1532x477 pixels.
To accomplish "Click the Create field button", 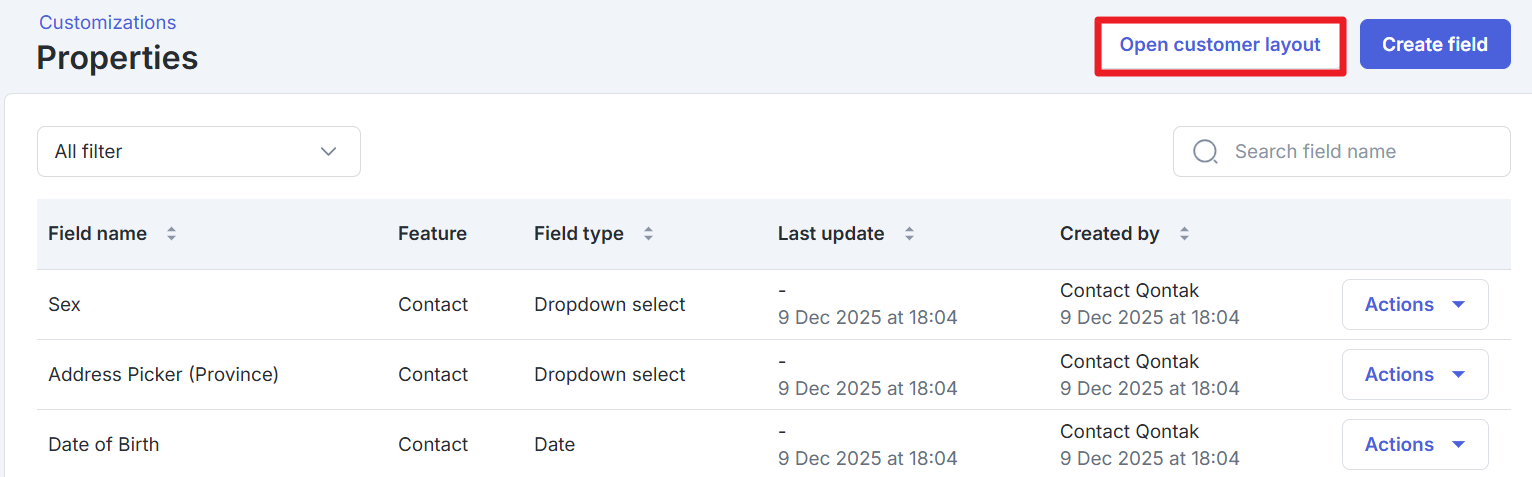I will click(1434, 45).
